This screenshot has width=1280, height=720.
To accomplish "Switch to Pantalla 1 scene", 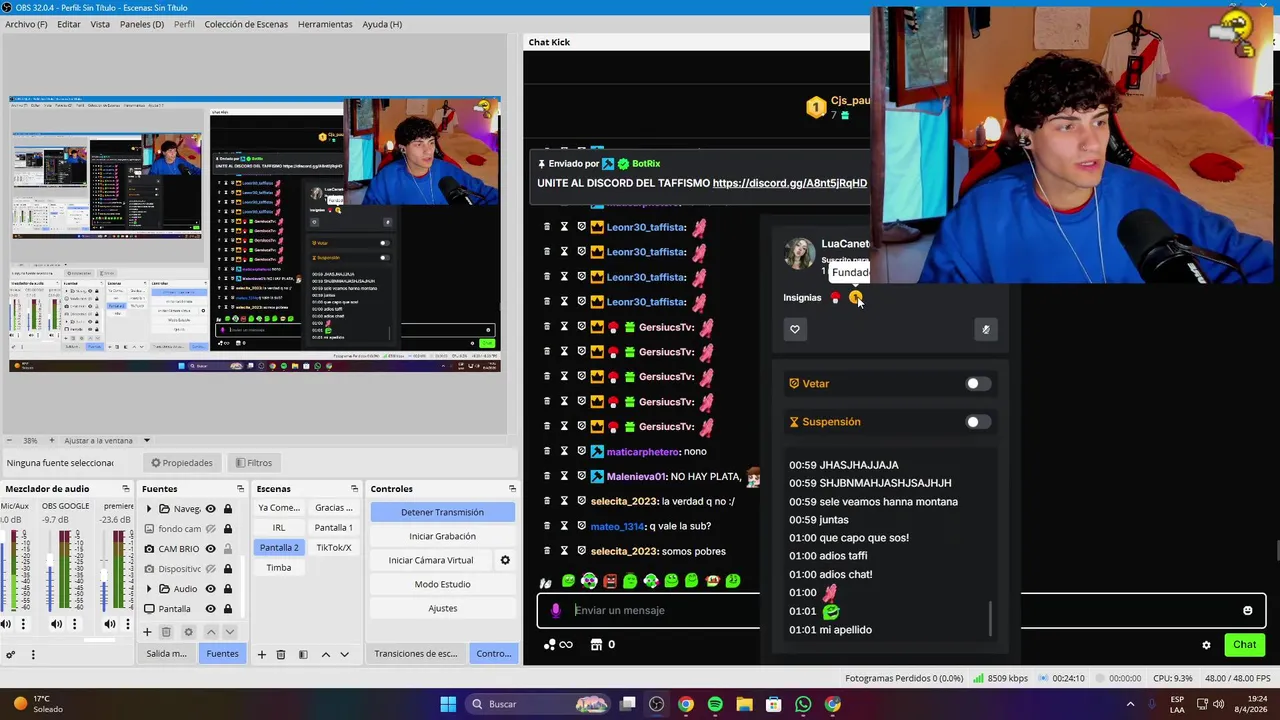I will (333, 528).
